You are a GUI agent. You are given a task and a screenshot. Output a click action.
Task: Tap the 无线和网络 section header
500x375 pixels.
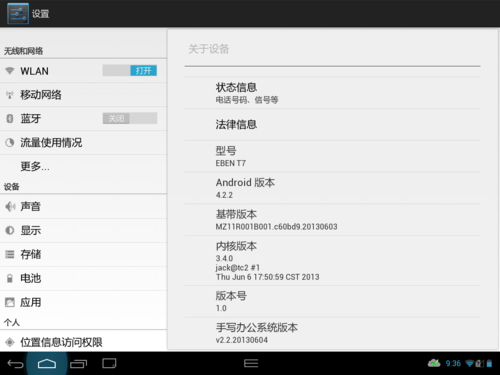tap(23, 51)
